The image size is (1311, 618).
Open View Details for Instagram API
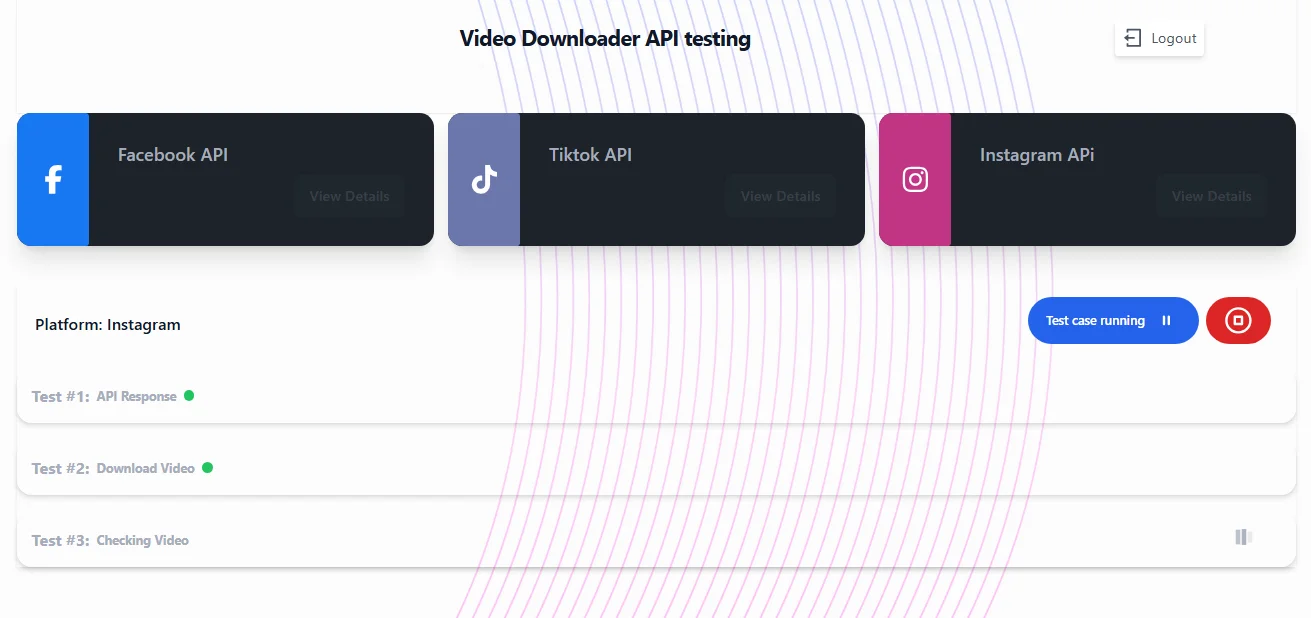pos(1211,197)
